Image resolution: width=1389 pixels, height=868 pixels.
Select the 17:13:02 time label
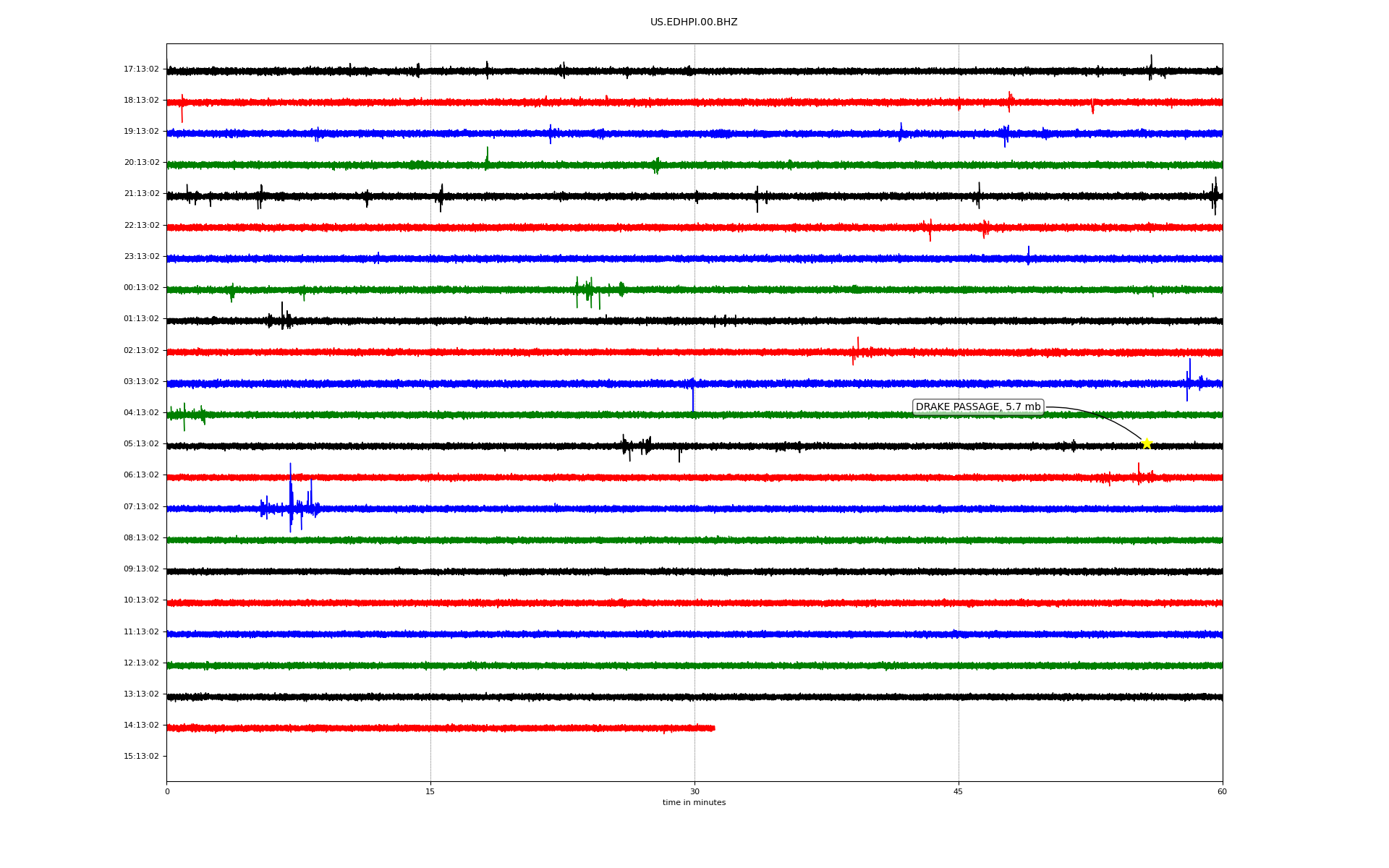141,69
